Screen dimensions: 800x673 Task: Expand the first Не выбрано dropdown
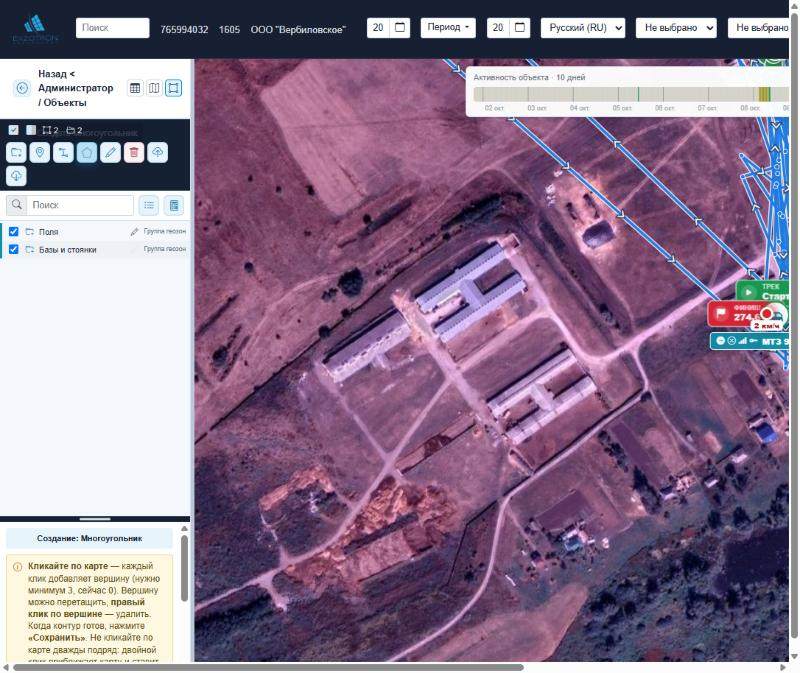[676, 28]
